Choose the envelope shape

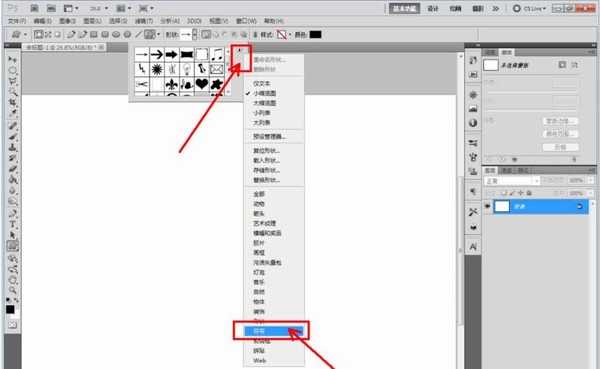217,69
